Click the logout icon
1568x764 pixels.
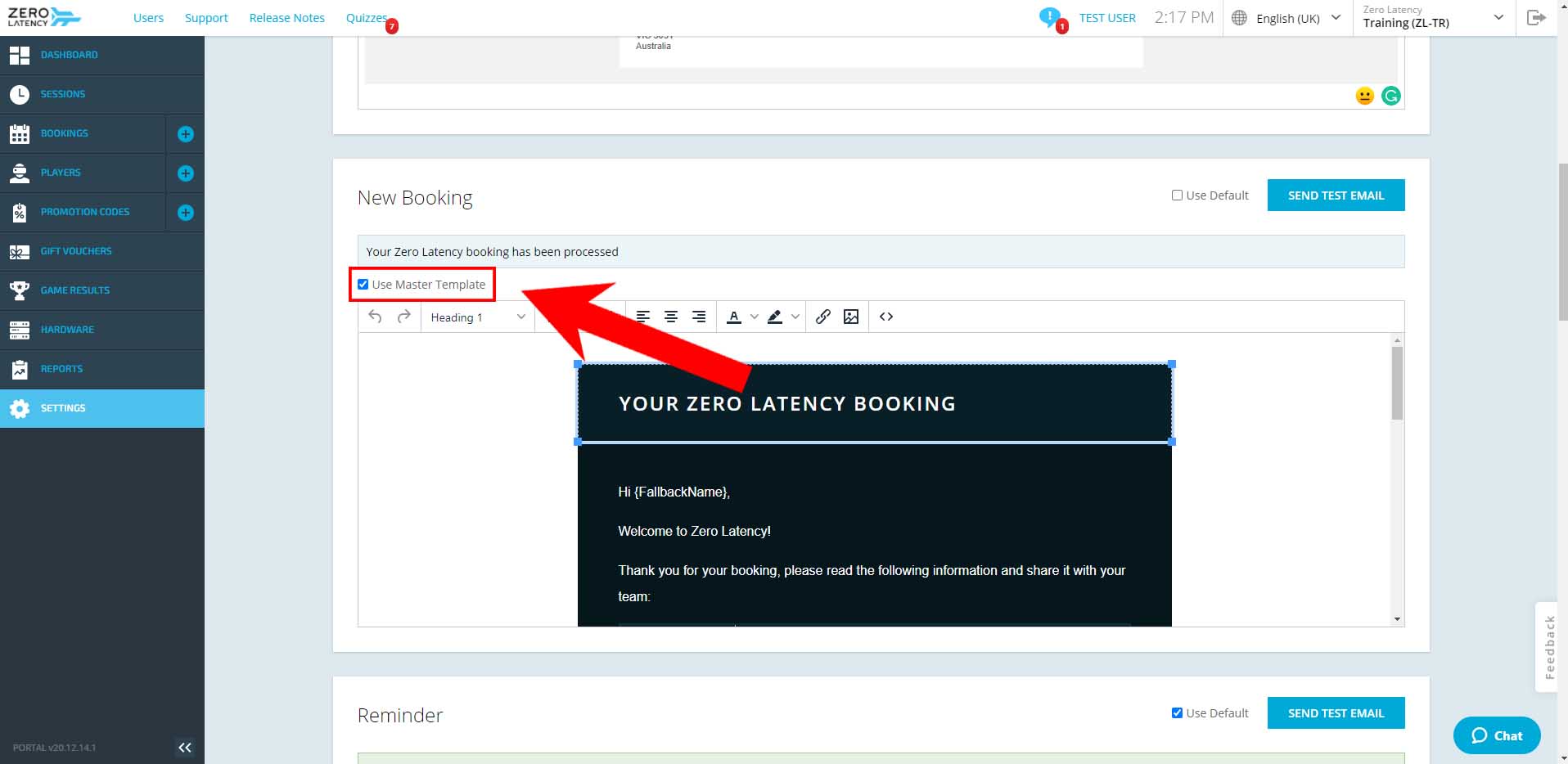(1536, 18)
